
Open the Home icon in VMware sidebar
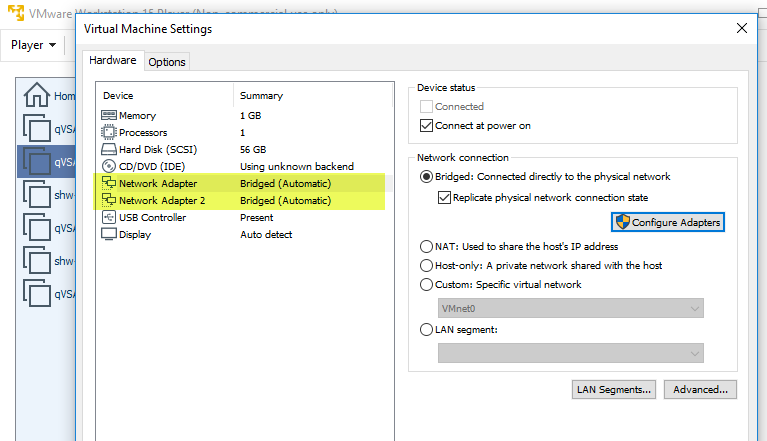click(37, 95)
